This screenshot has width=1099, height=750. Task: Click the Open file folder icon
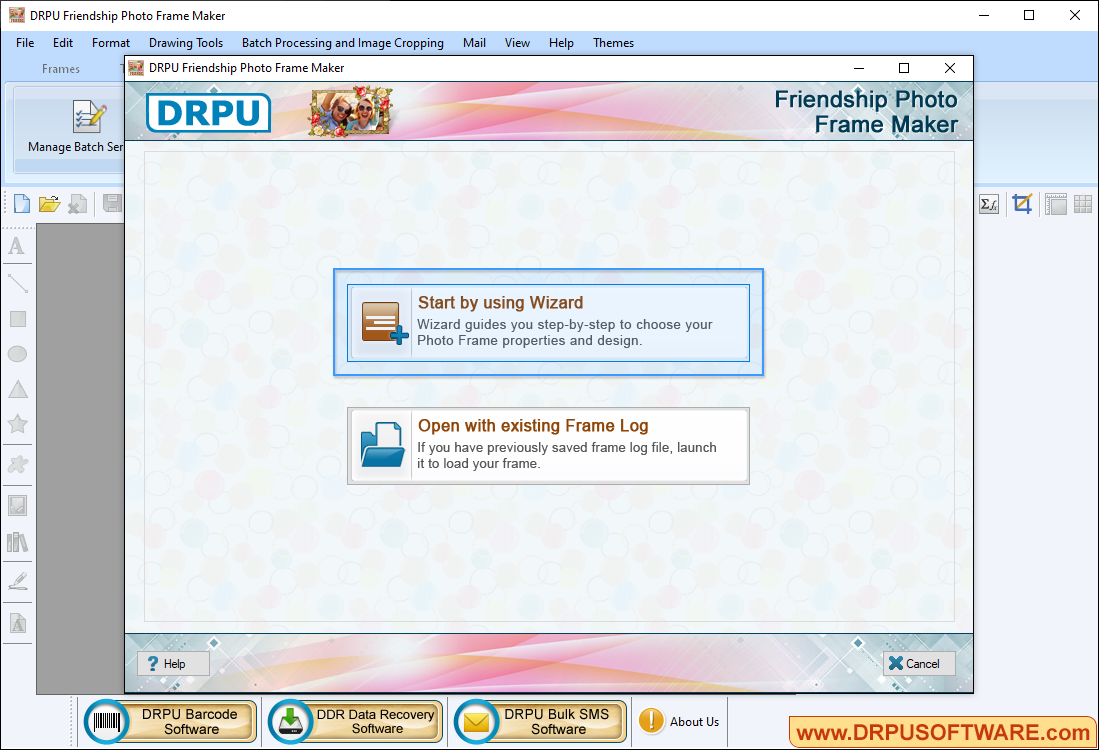(49, 203)
